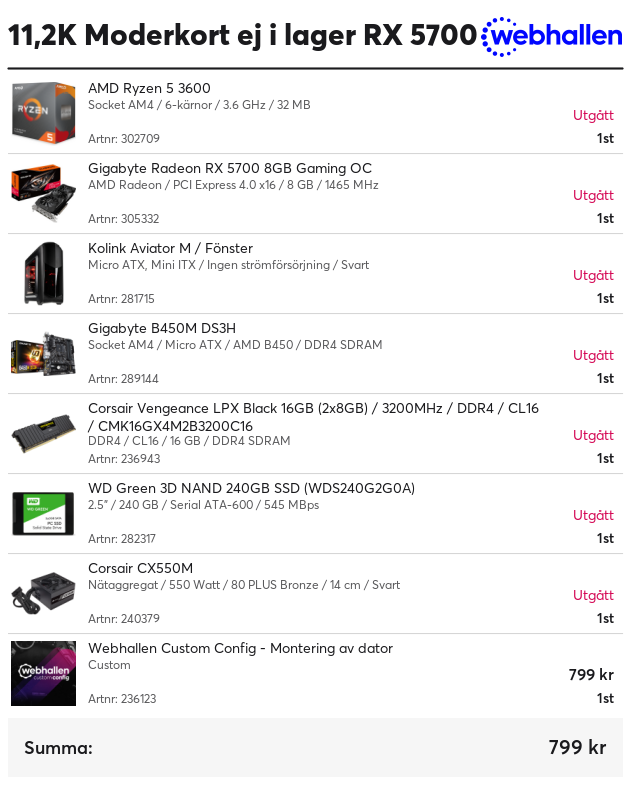630x786 pixels.
Task: Select the Kolink Aviator M / Fönster title
Action: 170,248
